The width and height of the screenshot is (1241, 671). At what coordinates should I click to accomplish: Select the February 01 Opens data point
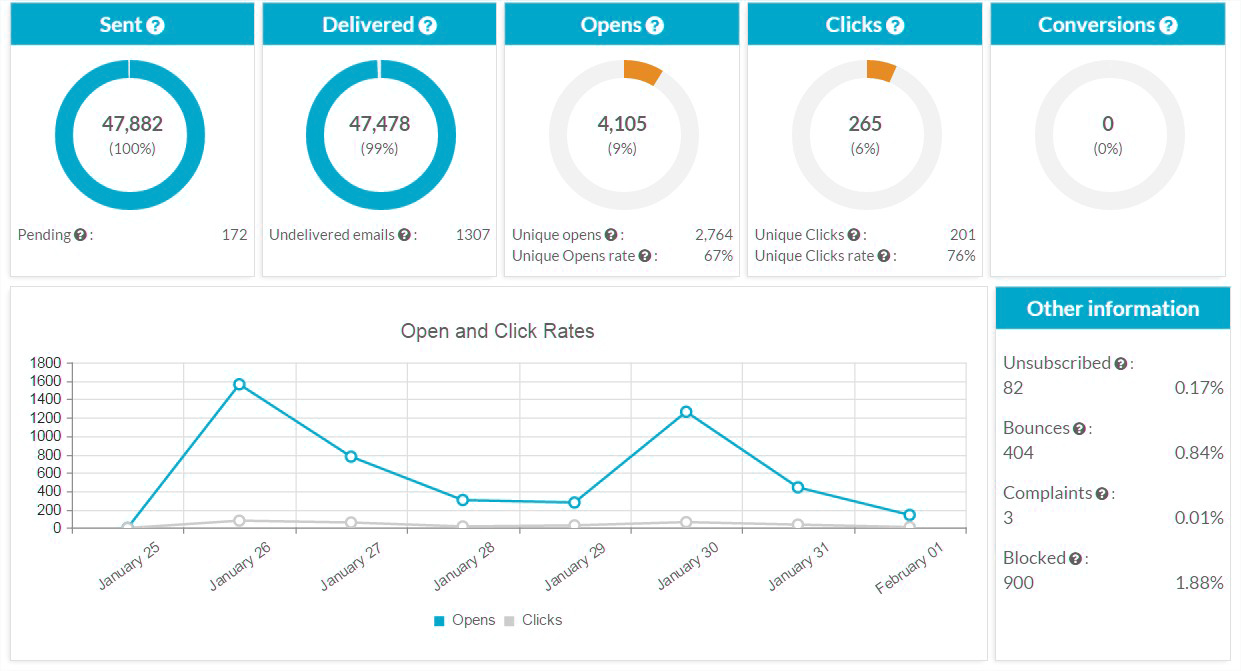pyautogui.click(x=909, y=515)
